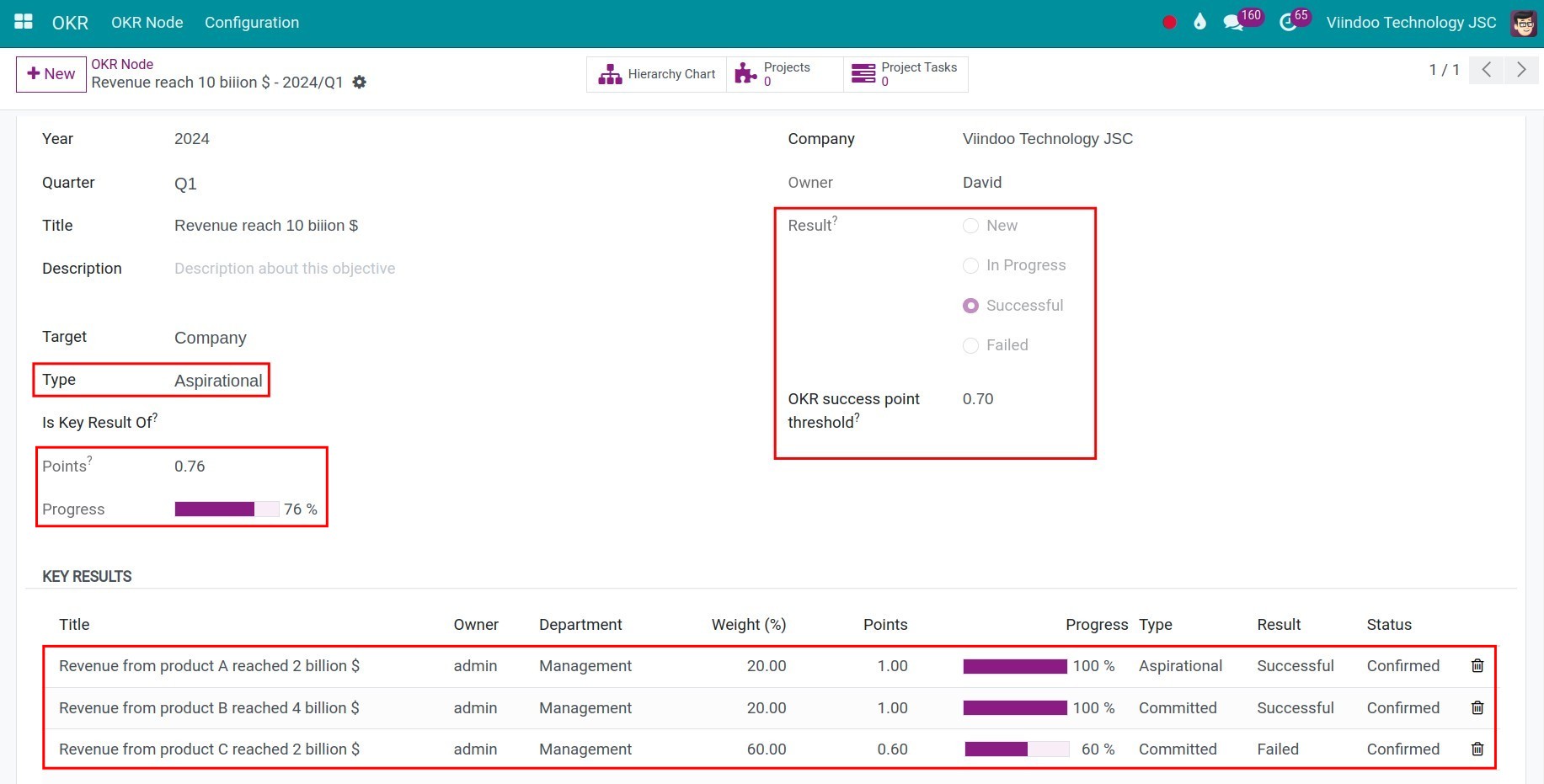1544x784 pixels.
Task: Select the New result radio
Action: 970,225
